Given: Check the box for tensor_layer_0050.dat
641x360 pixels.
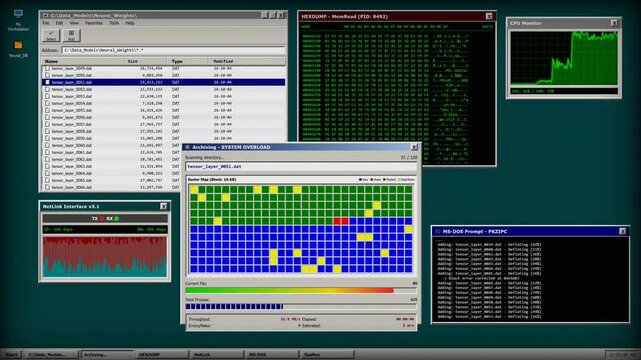Looking at the screenshot, I should 47,75.
